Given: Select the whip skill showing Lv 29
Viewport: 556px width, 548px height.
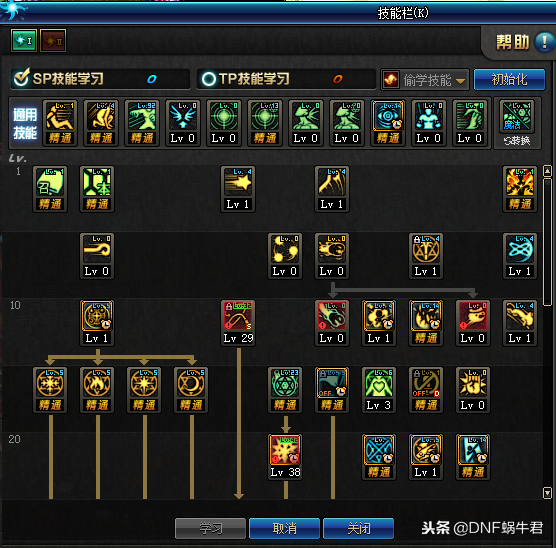Looking at the screenshot, I should [x=238, y=322].
